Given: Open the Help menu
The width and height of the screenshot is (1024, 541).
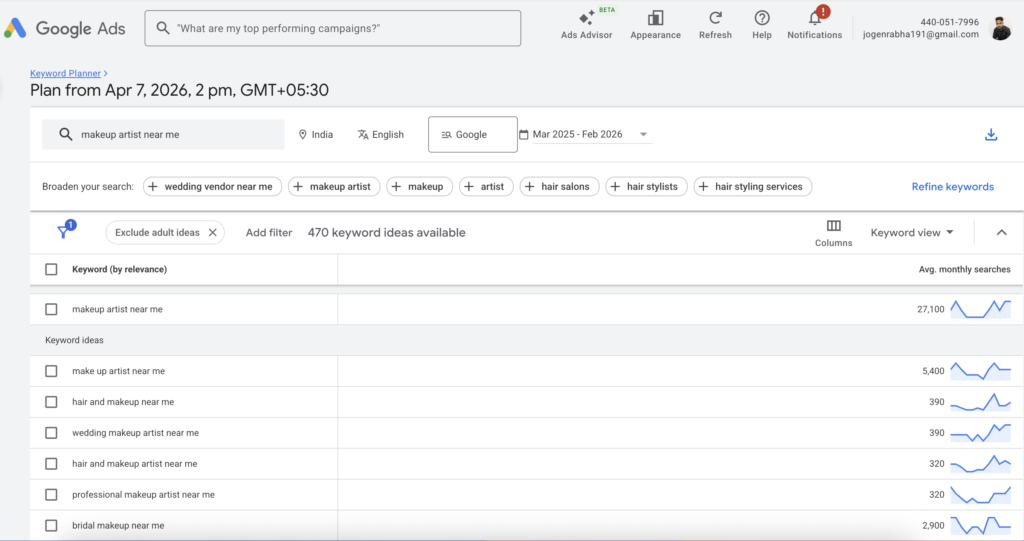Looking at the screenshot, I should tap(761, 25).
